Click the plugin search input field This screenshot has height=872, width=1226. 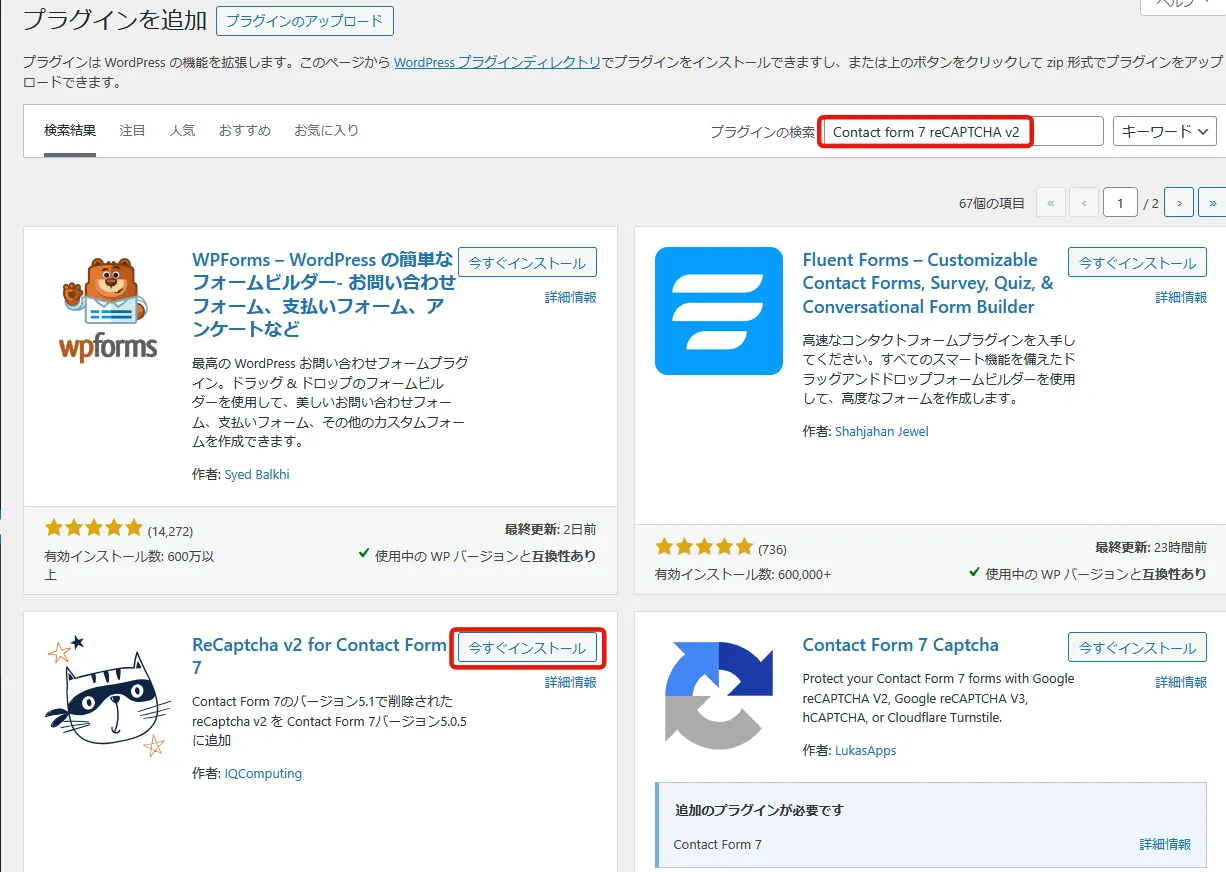[961, 132]
